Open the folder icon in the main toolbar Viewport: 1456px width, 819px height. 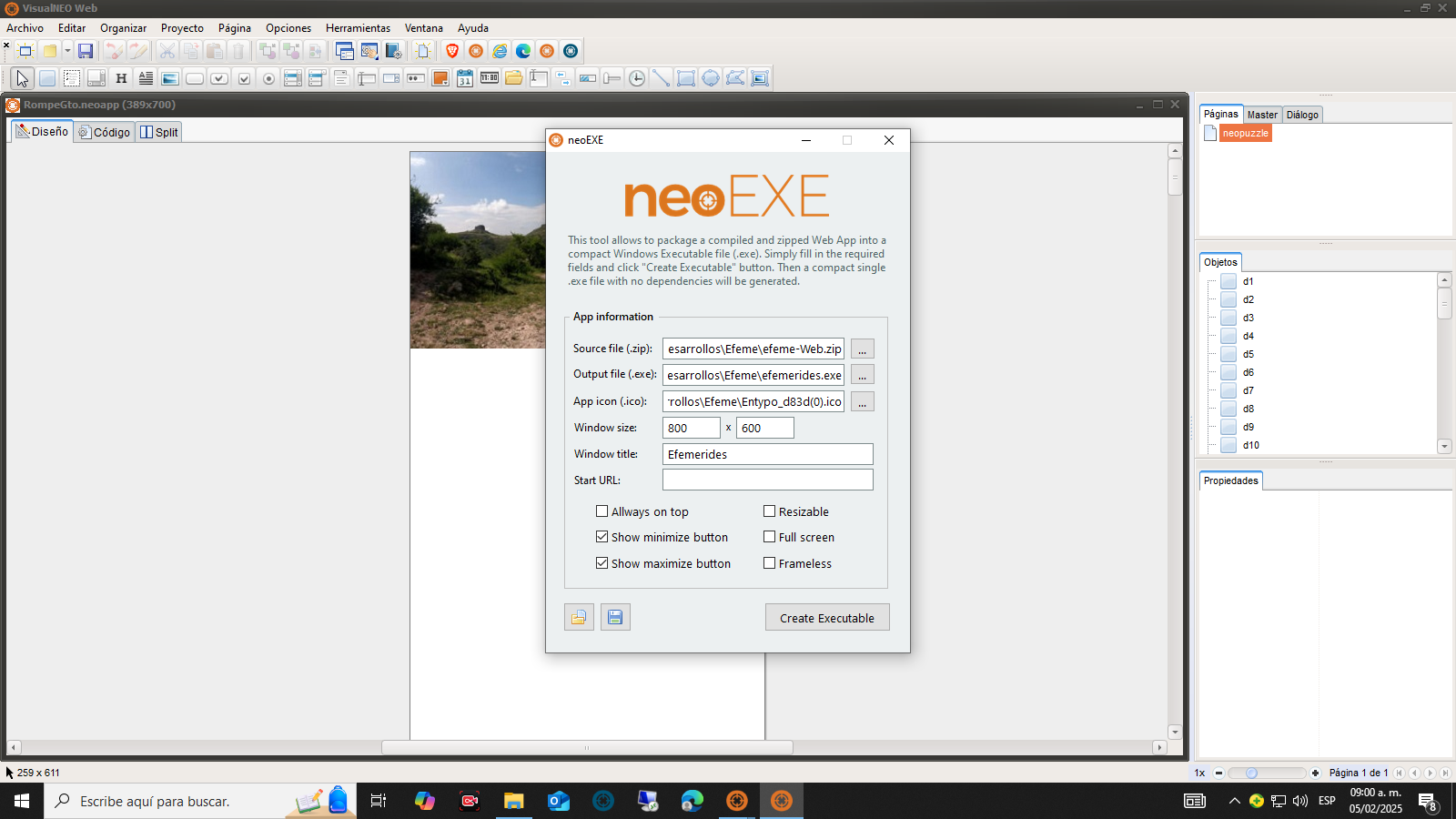click(x=50, y=51)
